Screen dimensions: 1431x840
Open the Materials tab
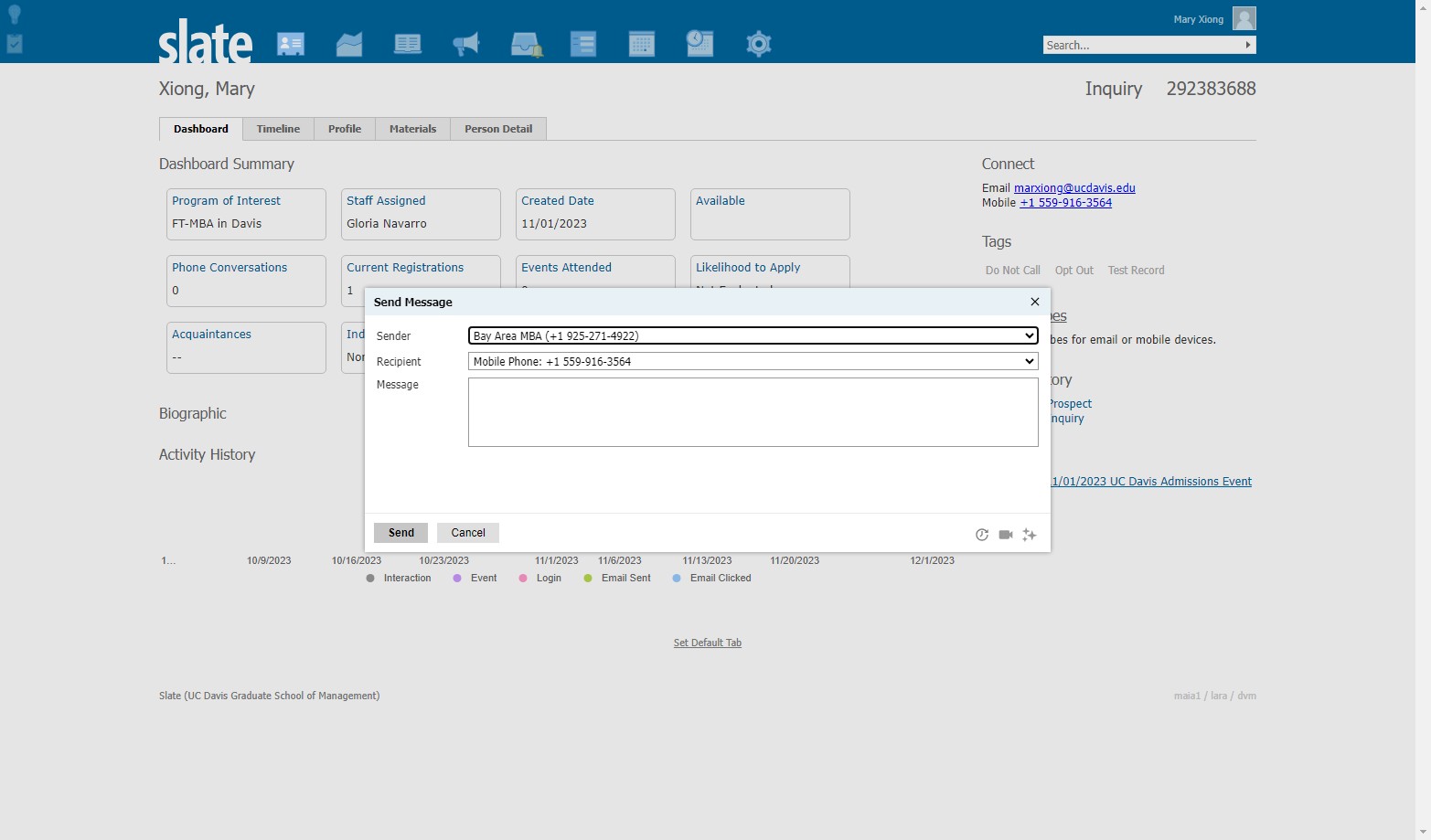[x=412, y=129]
